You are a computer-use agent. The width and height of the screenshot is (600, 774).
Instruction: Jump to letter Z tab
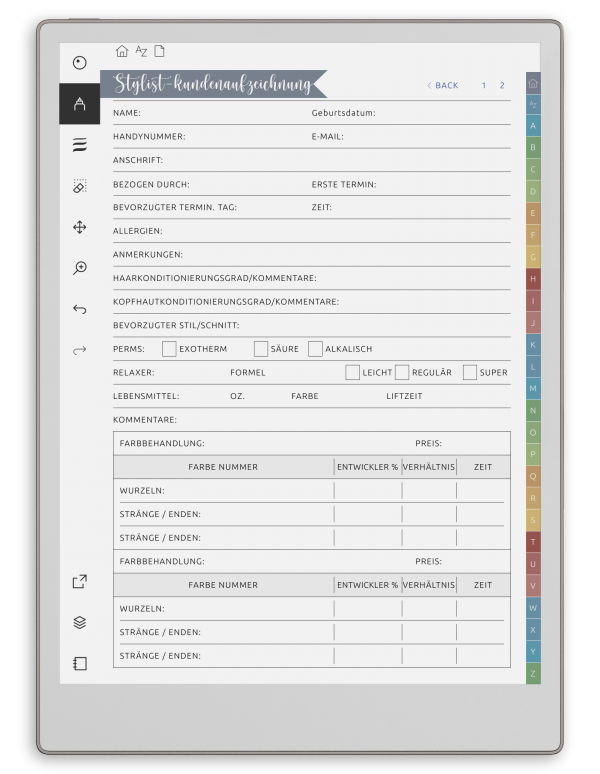pos(533,673)
